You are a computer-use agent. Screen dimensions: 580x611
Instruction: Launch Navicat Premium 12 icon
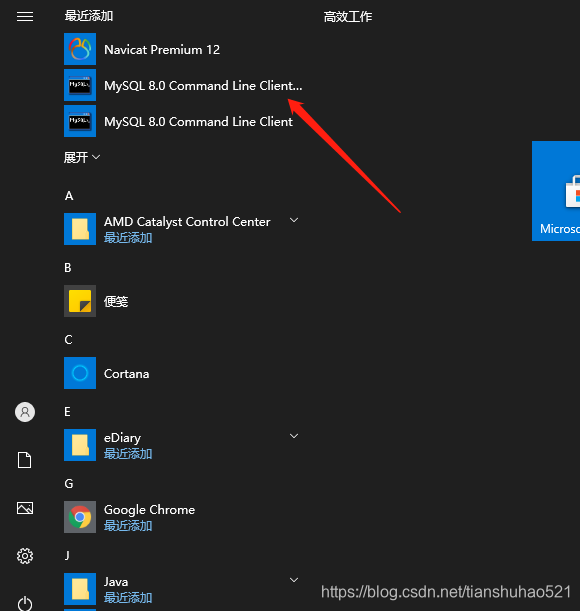[80, 49]
